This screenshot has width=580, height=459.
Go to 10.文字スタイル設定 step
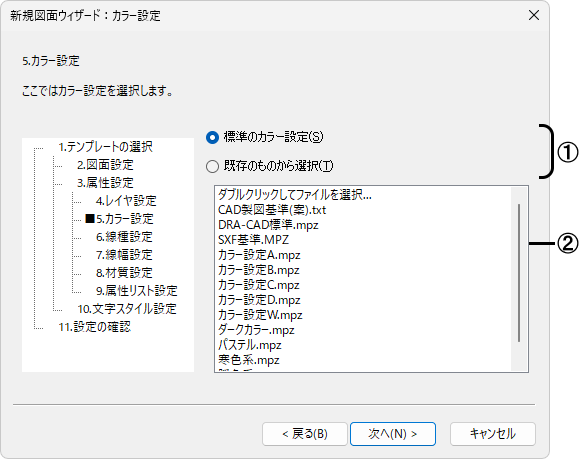click(x=127, y=309)
